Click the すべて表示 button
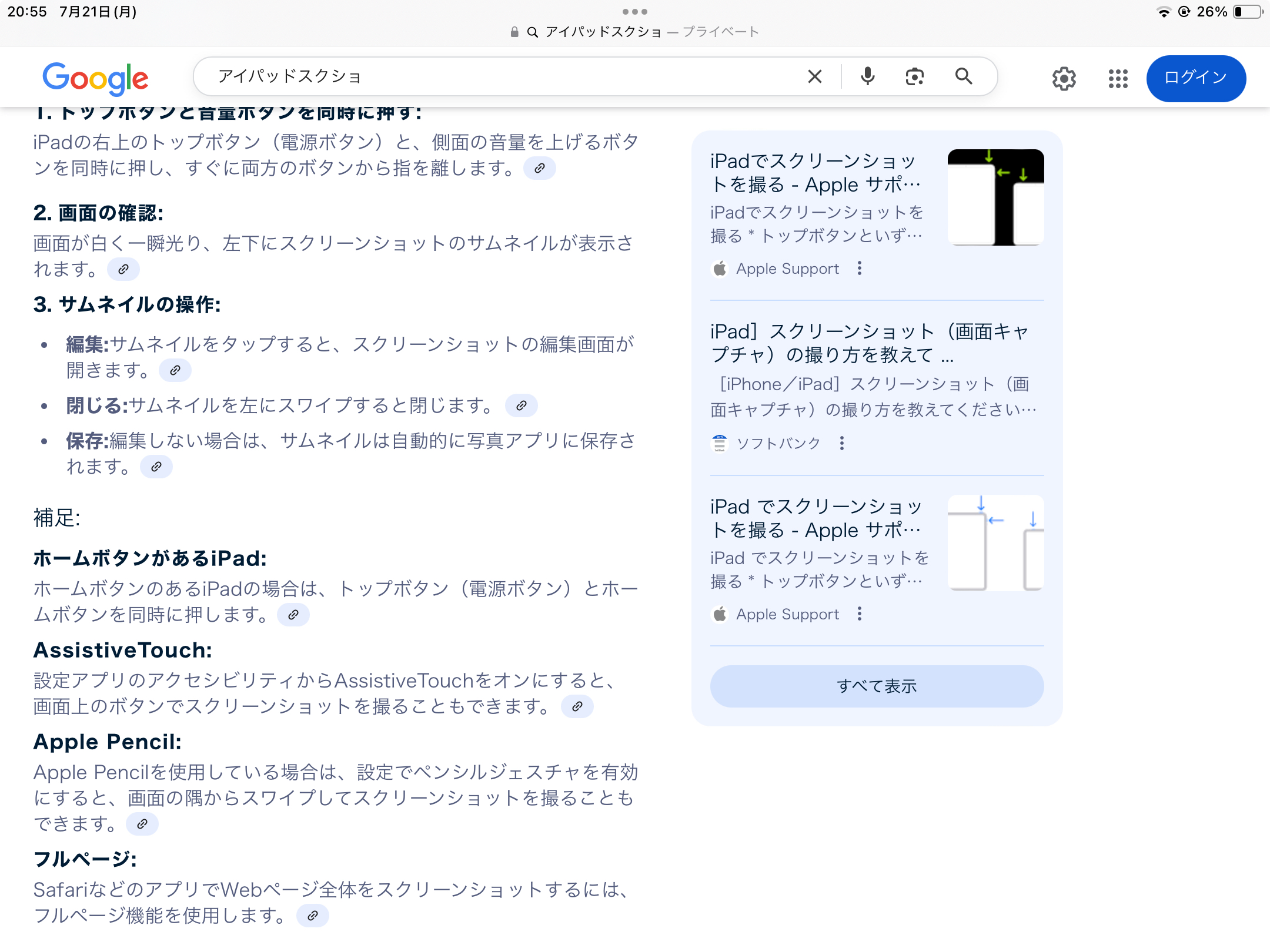The image size is (1270, 952). pyautogui.click(x=877, y=686)
